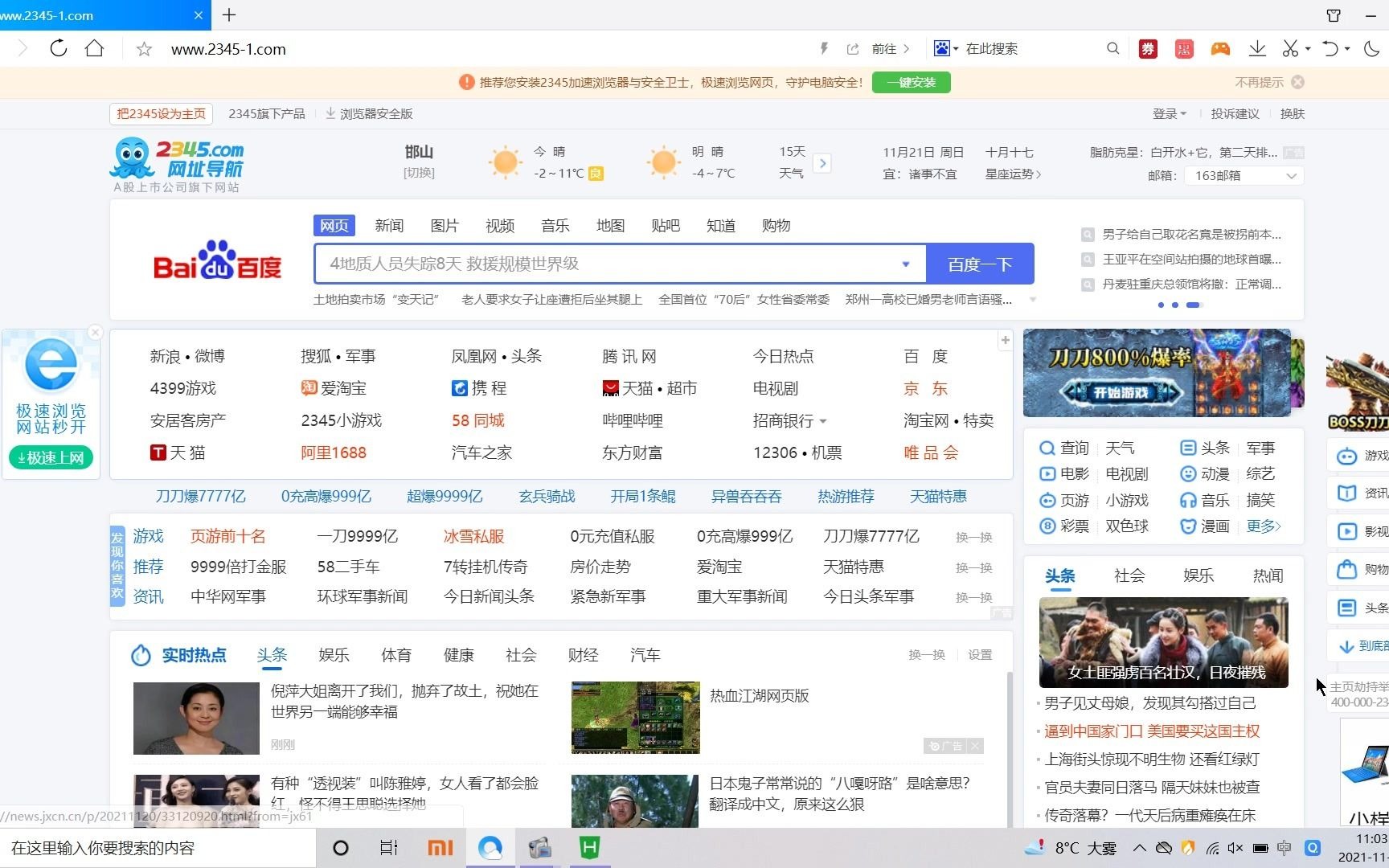
Task: Expand 前往 navigation arrow
Action: [x=907, y=49]
